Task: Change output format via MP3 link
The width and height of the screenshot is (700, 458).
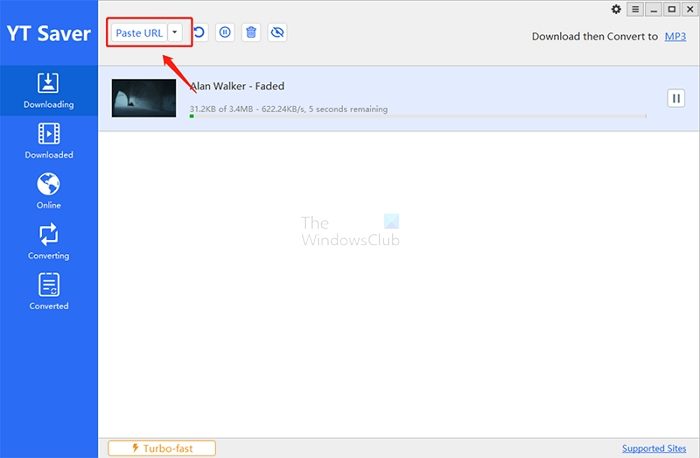Action: coord(675,36)
